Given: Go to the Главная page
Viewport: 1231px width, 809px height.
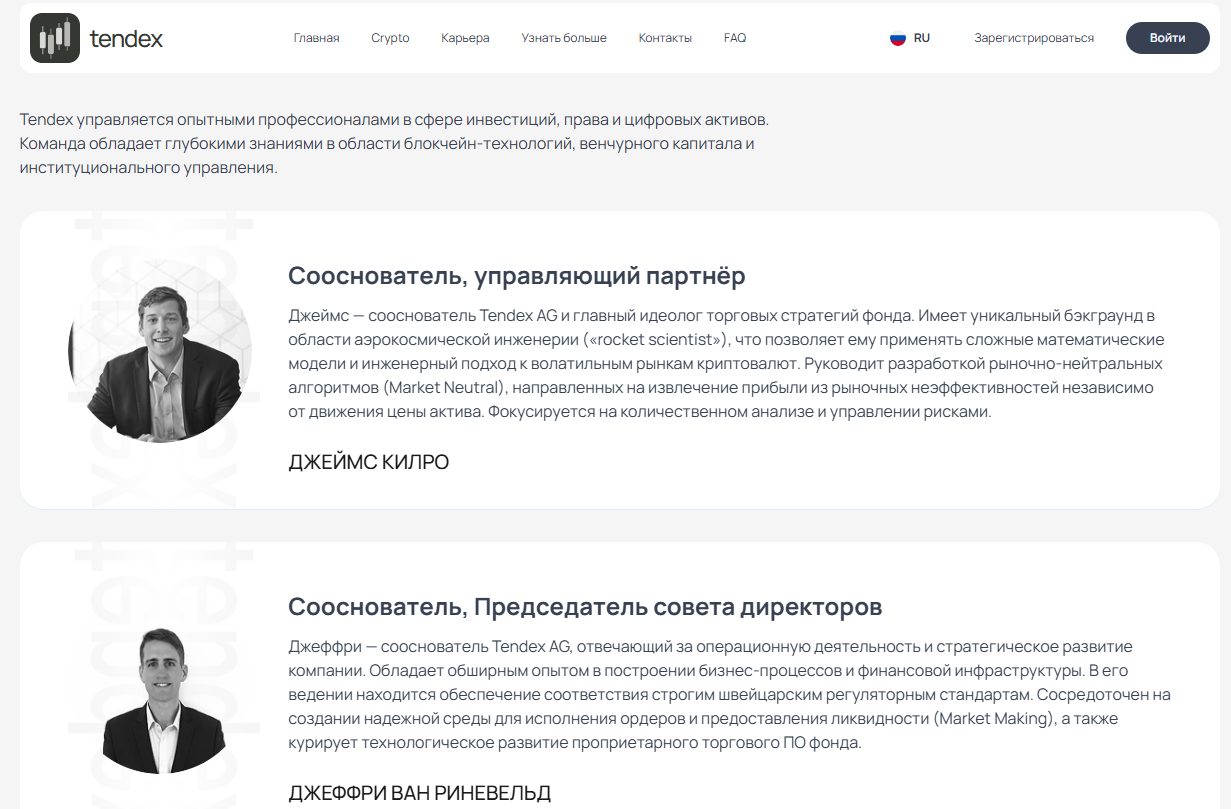Looking at the screenshot, I should pos(316,38).
